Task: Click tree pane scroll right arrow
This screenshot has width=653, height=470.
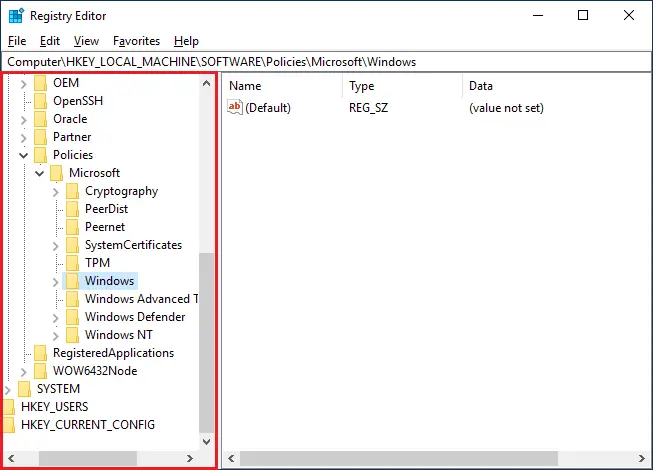Action: (x=190, y=458)
